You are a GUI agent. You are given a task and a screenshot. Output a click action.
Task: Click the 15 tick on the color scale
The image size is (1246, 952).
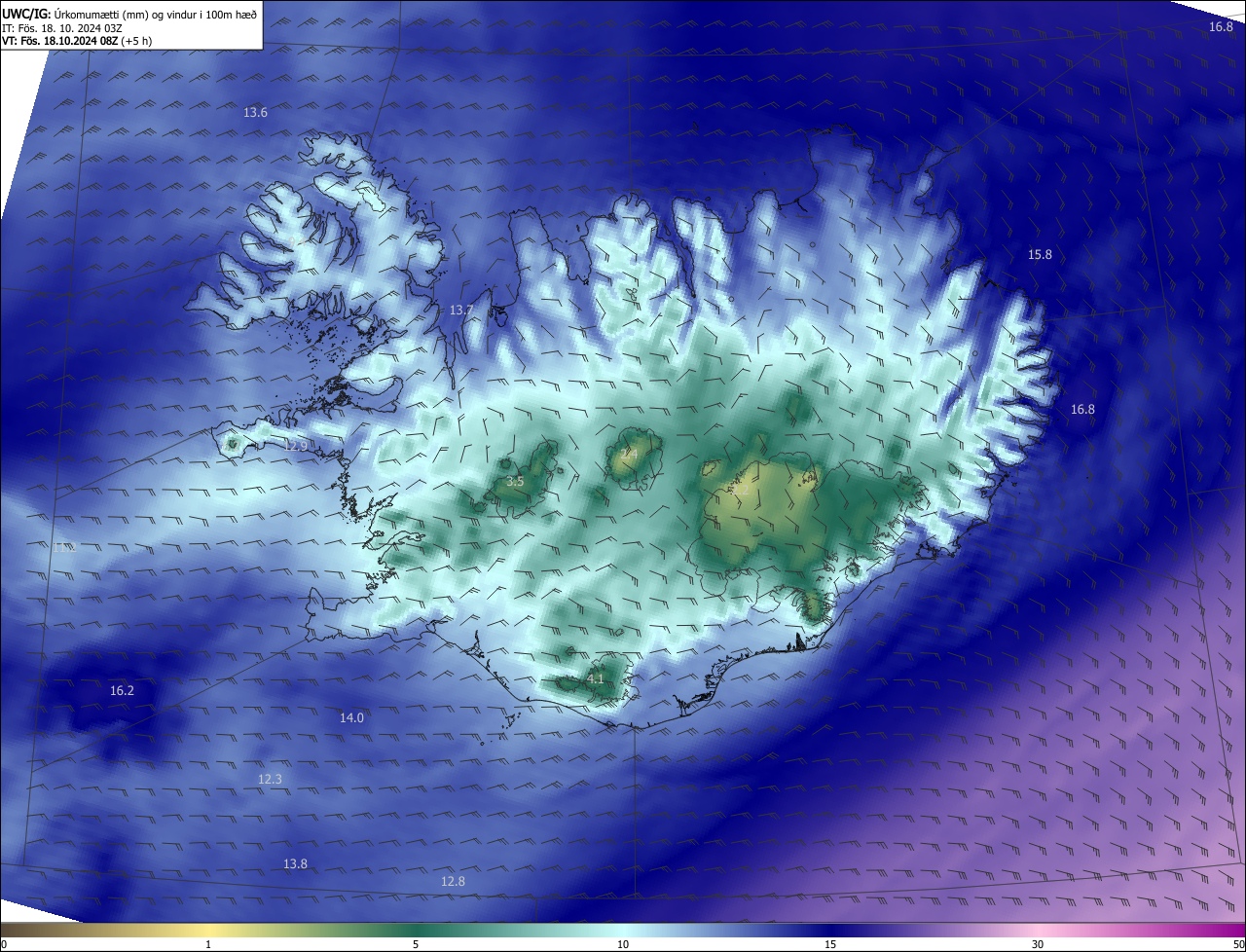point(830,944)
